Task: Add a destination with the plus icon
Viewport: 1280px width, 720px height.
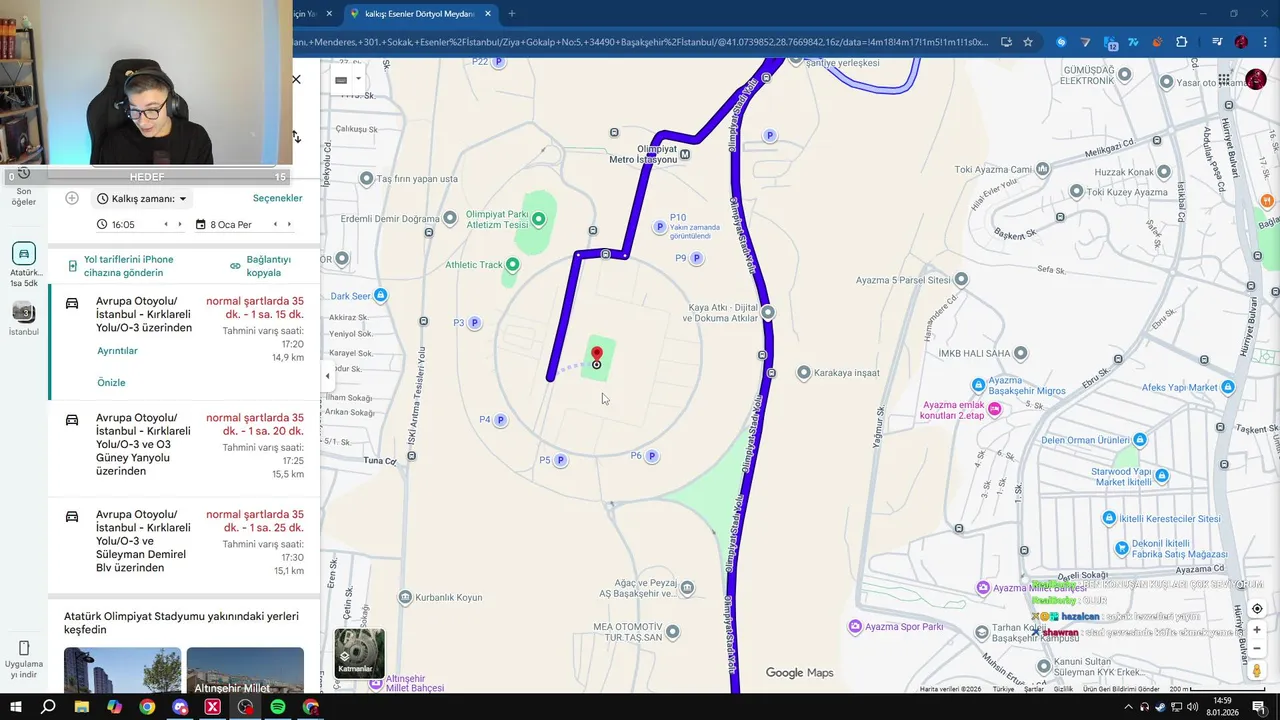Action: click(x=72, y=198)
